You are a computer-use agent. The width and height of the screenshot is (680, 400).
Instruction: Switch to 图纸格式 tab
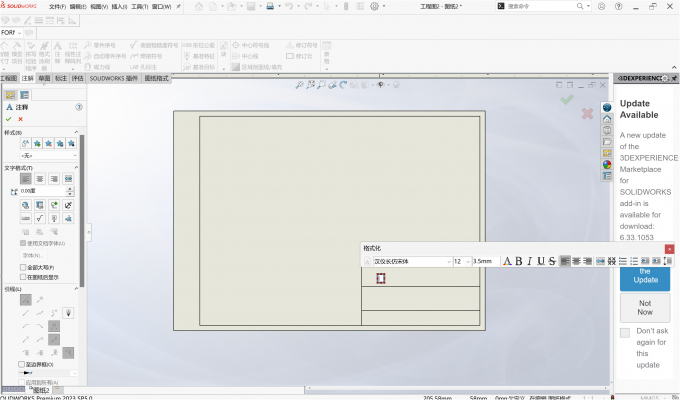156,78
